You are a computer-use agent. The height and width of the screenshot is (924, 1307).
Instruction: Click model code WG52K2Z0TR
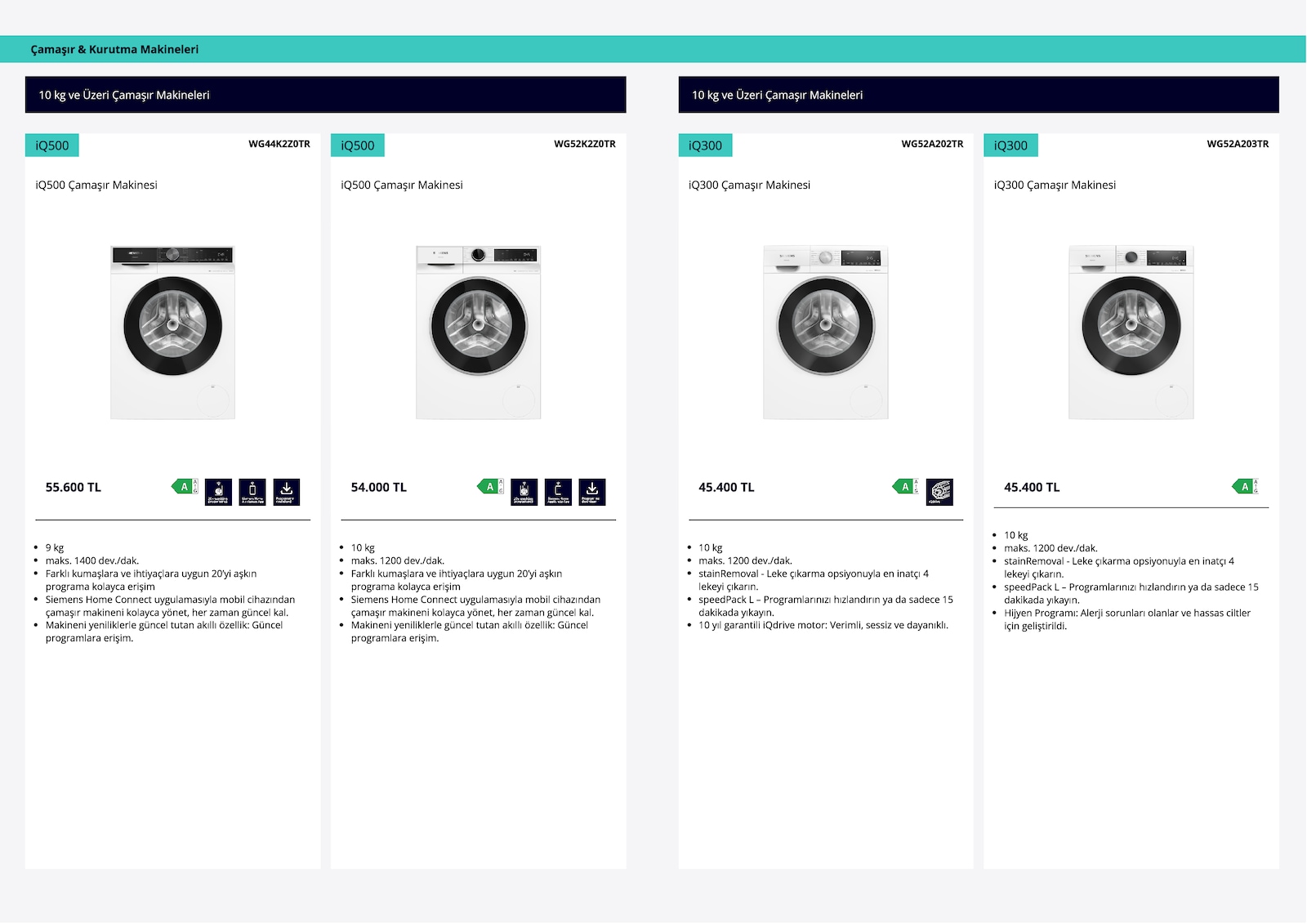(x=585, y=144)
